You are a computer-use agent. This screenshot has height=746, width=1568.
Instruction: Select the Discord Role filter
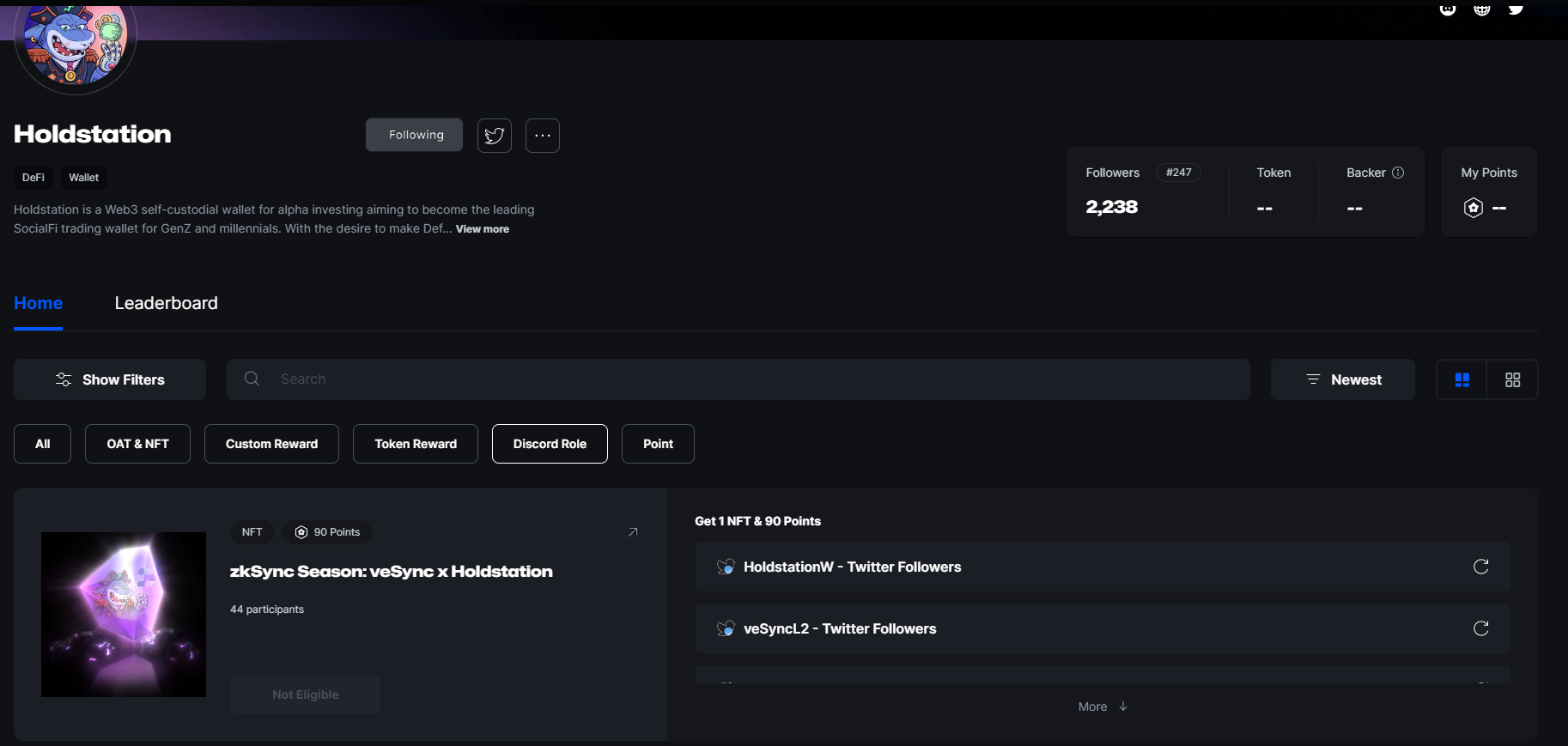(550, 444)
